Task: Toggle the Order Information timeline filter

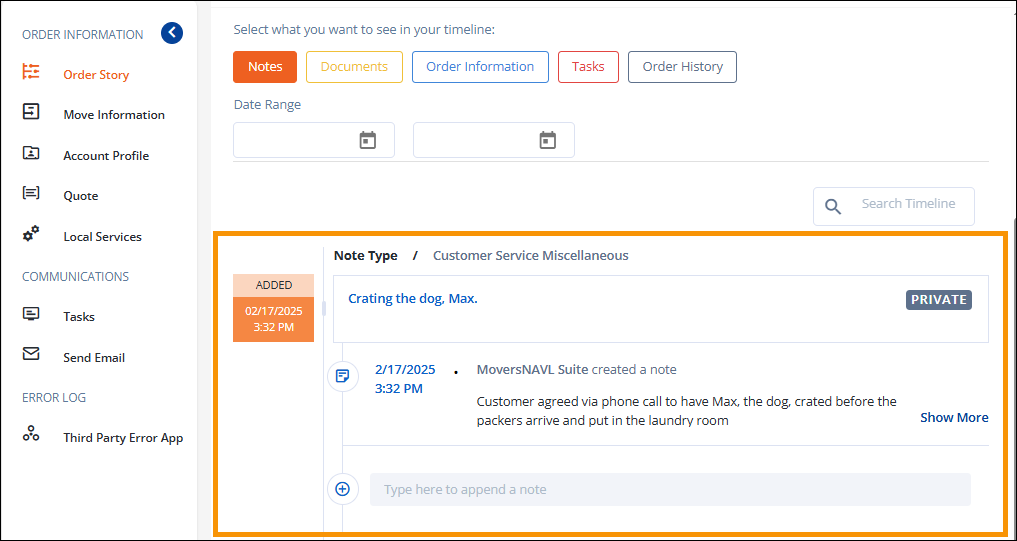Action: [480, 67]
